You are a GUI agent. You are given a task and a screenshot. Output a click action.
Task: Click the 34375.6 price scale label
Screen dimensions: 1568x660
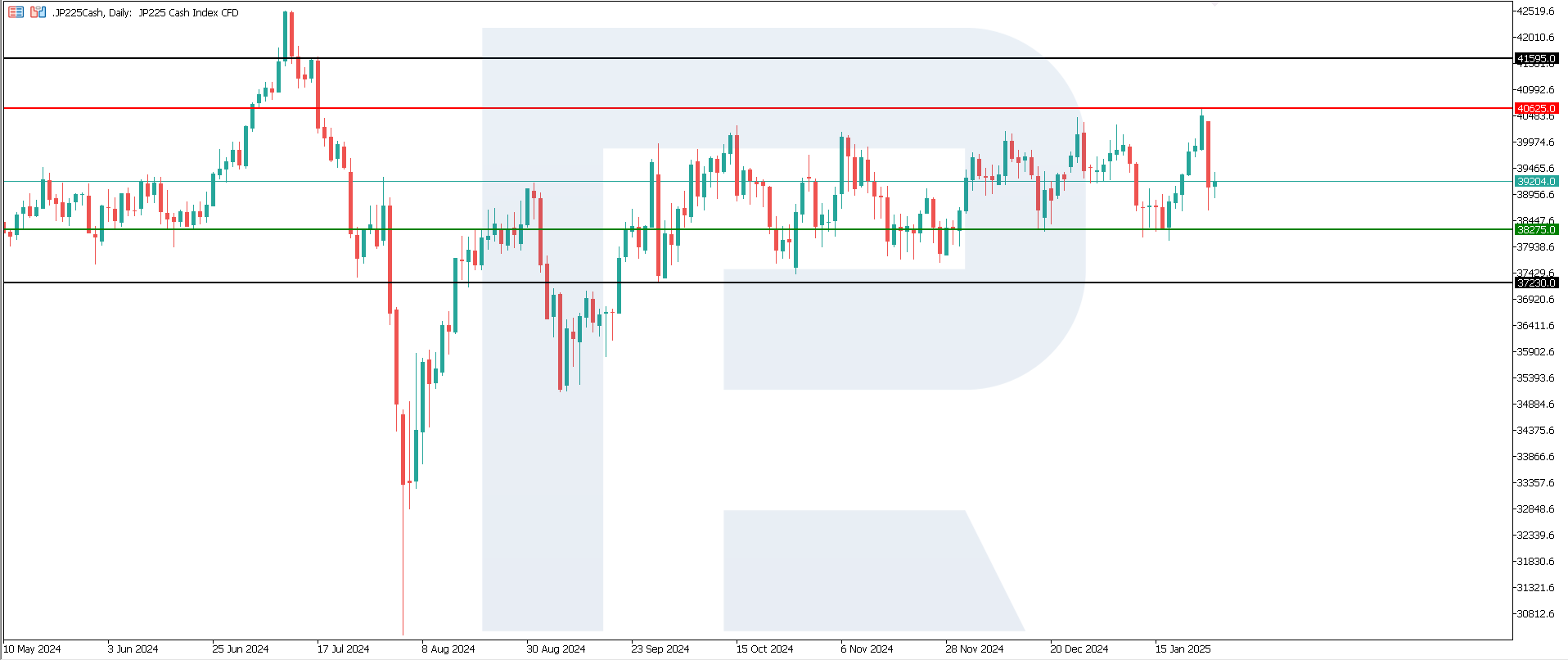[1535, 431]
